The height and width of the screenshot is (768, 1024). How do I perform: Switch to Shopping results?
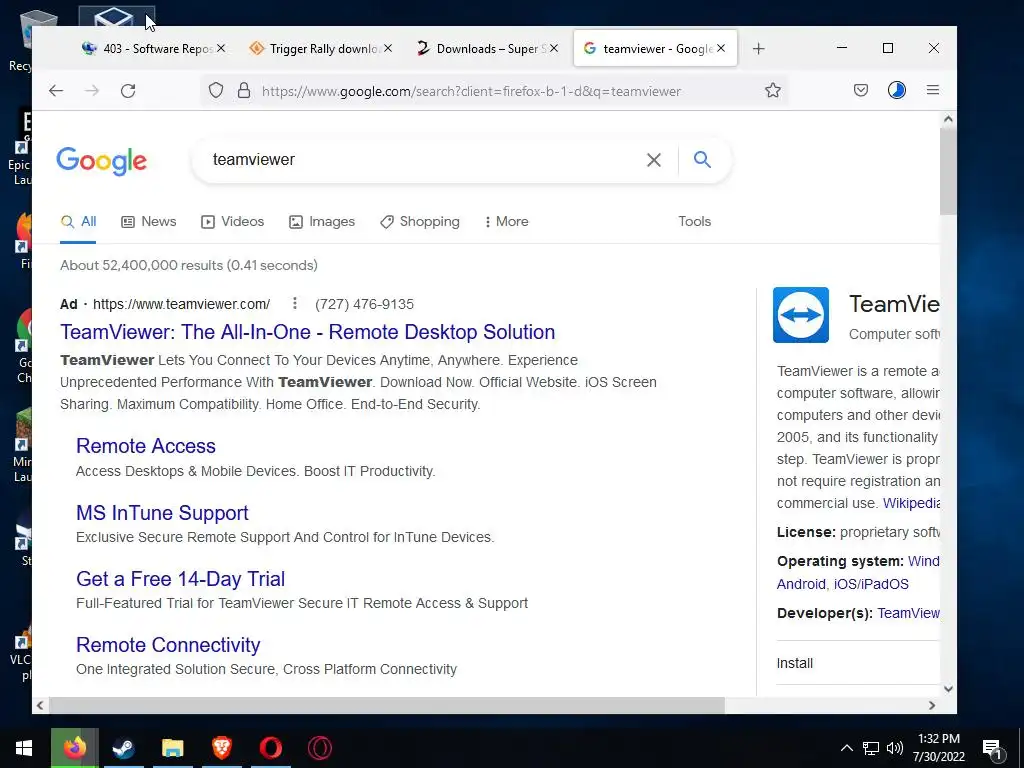(420, 221)
